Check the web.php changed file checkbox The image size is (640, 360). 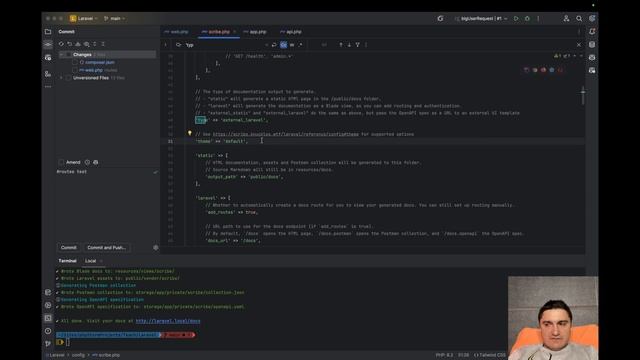[75, 70]
